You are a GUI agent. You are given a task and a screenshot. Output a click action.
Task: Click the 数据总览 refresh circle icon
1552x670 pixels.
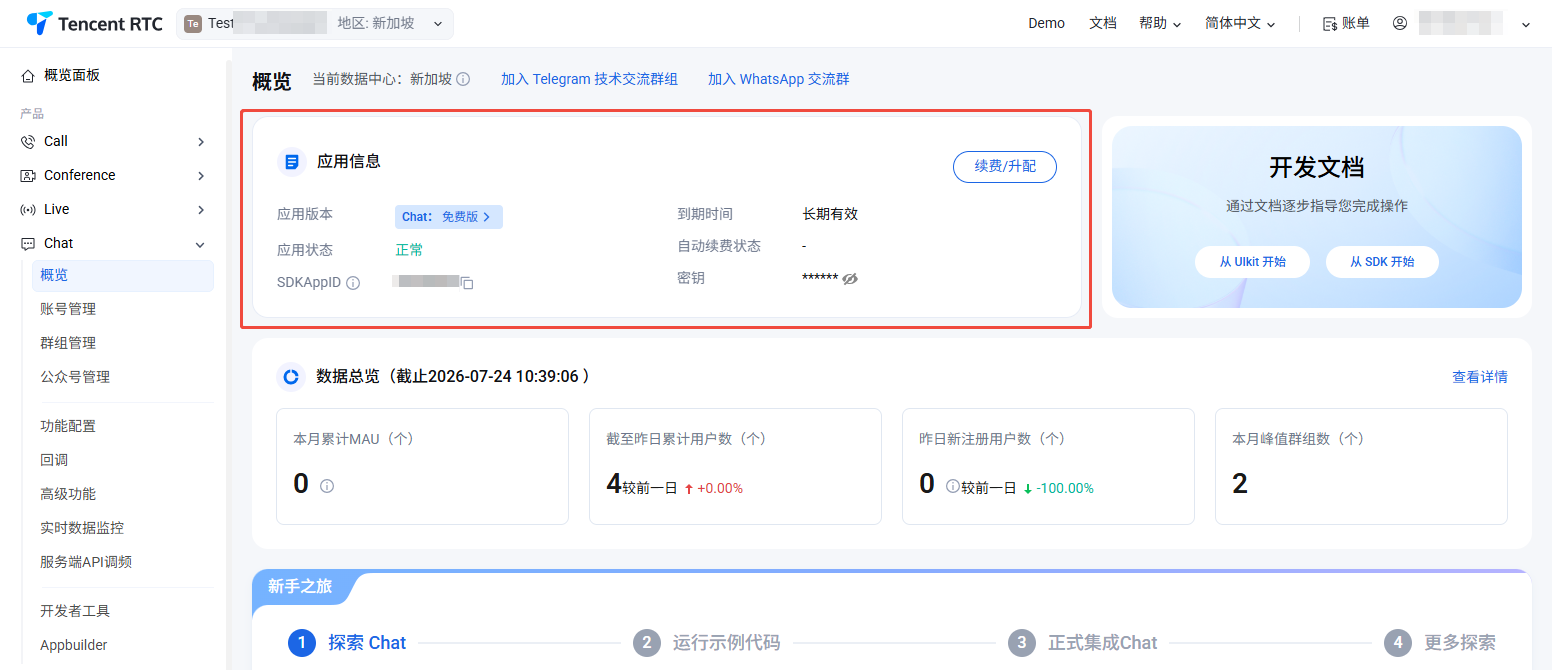pyautogui.click(x=291, y=377)
